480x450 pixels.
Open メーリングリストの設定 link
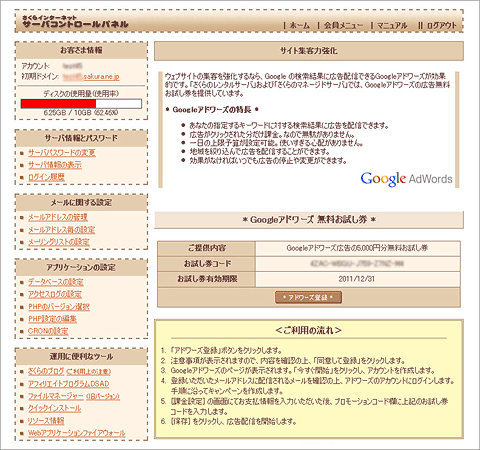[59, 242]
